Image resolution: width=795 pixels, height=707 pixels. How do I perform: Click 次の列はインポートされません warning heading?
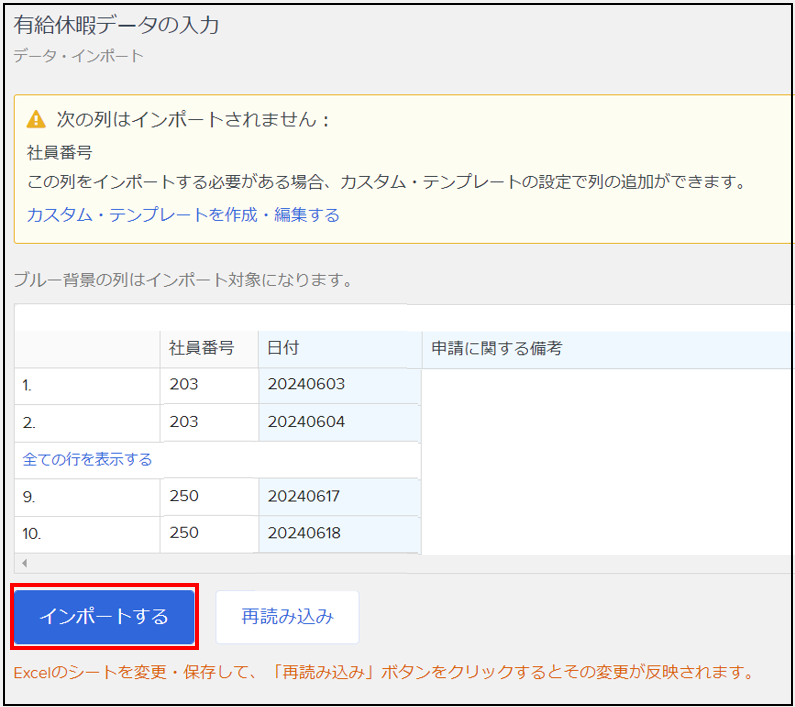click(193, 120)
